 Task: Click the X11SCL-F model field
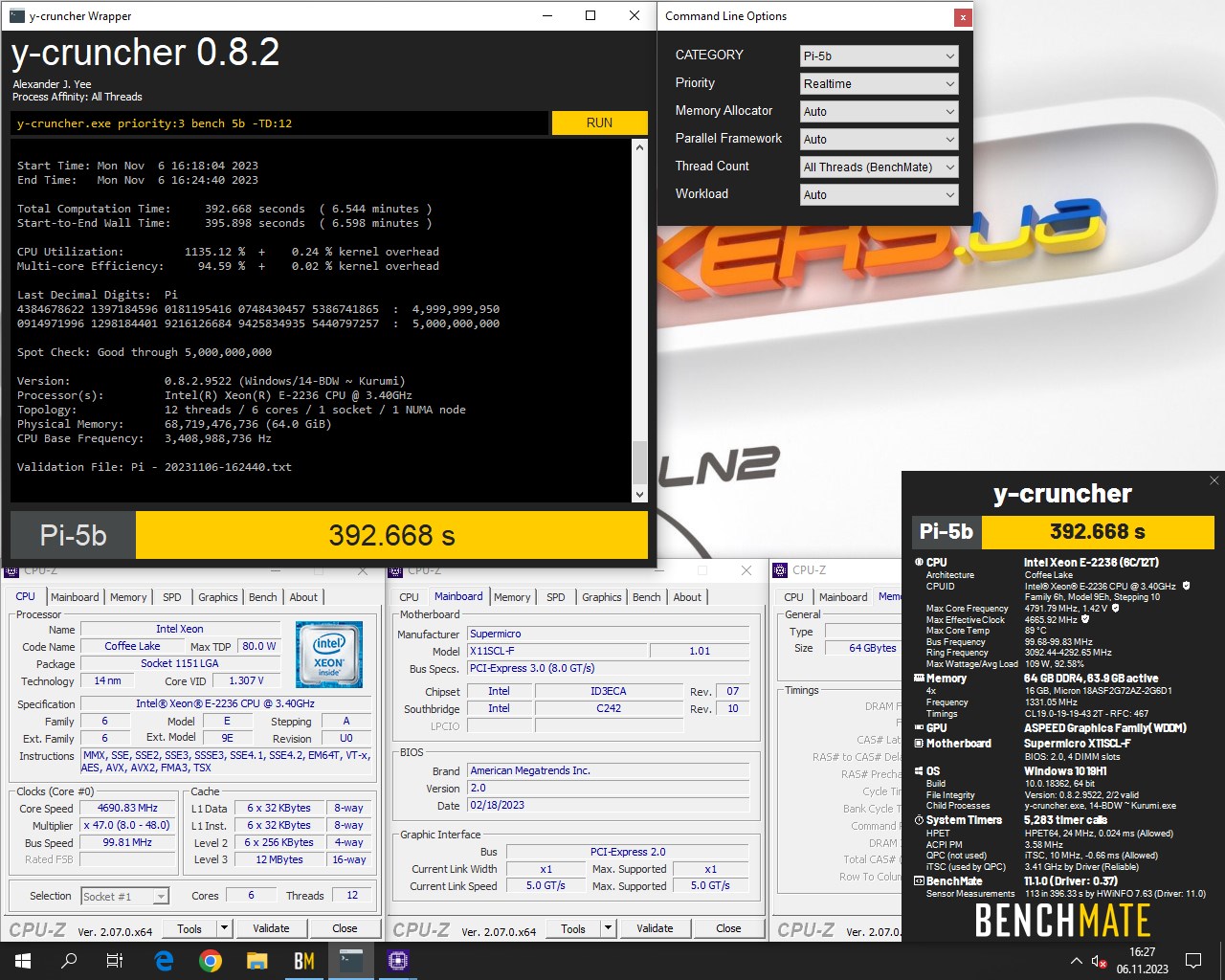click(x=556, y=651)
